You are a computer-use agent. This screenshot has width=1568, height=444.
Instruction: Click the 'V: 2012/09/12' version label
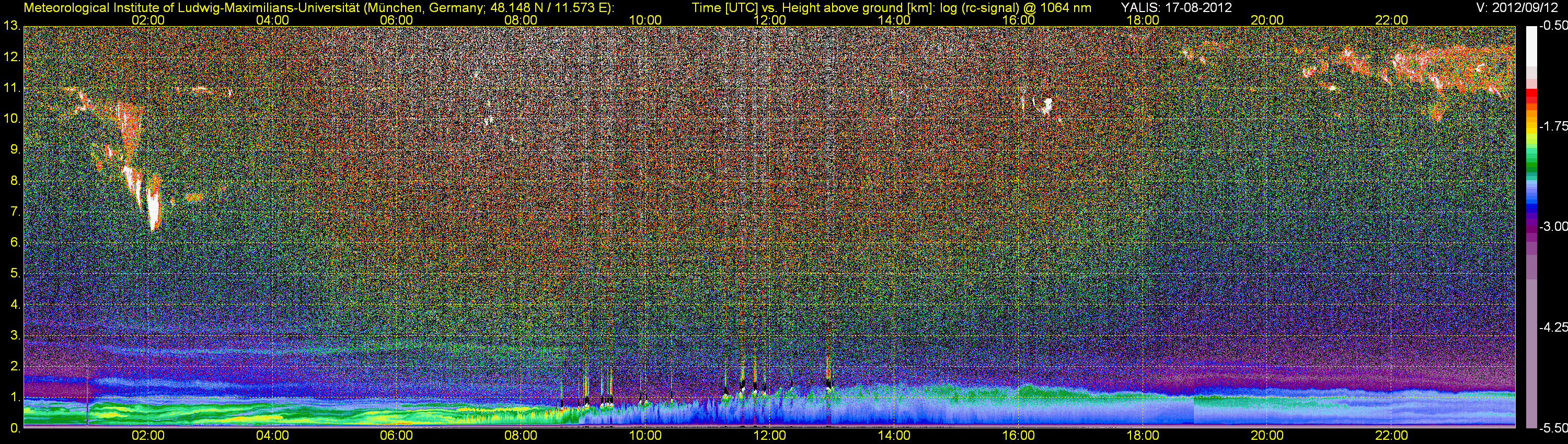coord(1516,8)
